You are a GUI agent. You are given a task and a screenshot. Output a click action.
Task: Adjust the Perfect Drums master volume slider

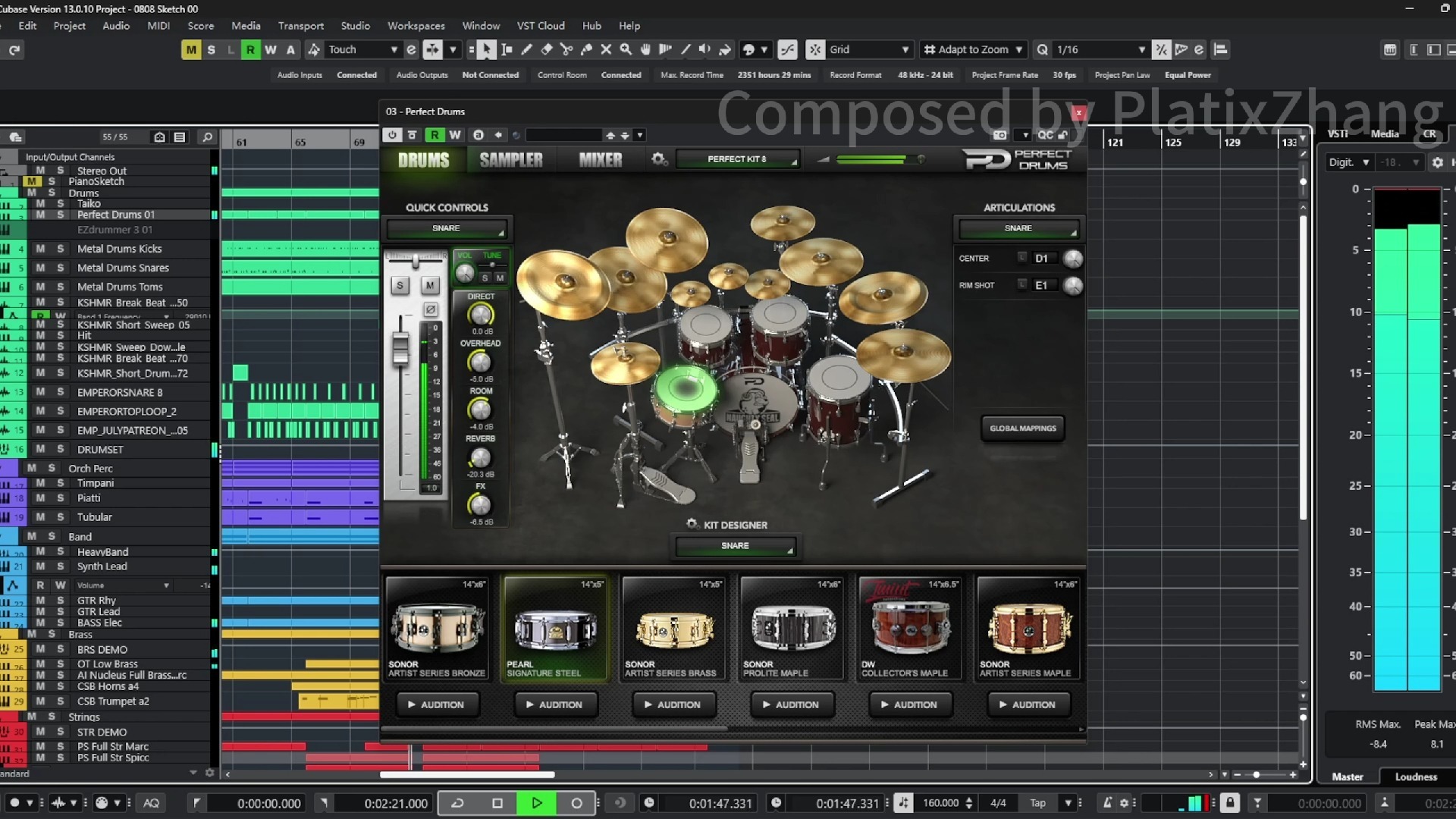[872, 159]
